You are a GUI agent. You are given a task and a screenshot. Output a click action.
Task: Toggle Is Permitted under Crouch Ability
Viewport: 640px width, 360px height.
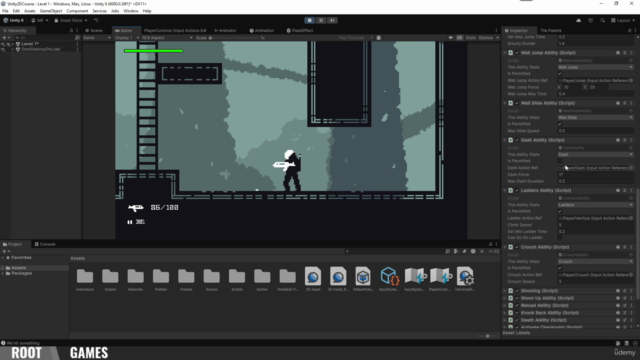(x=560, y=268)
